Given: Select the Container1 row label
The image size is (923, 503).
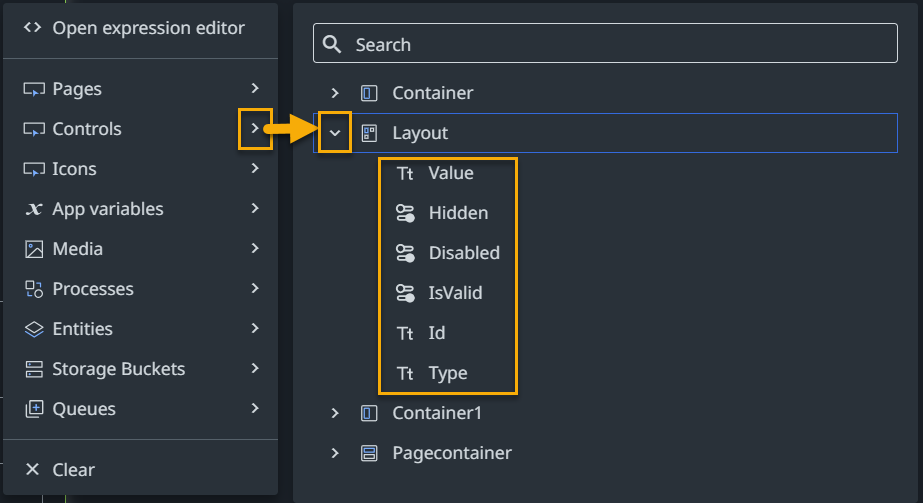Looking at the screenshot, I should (x=437, y=413).
